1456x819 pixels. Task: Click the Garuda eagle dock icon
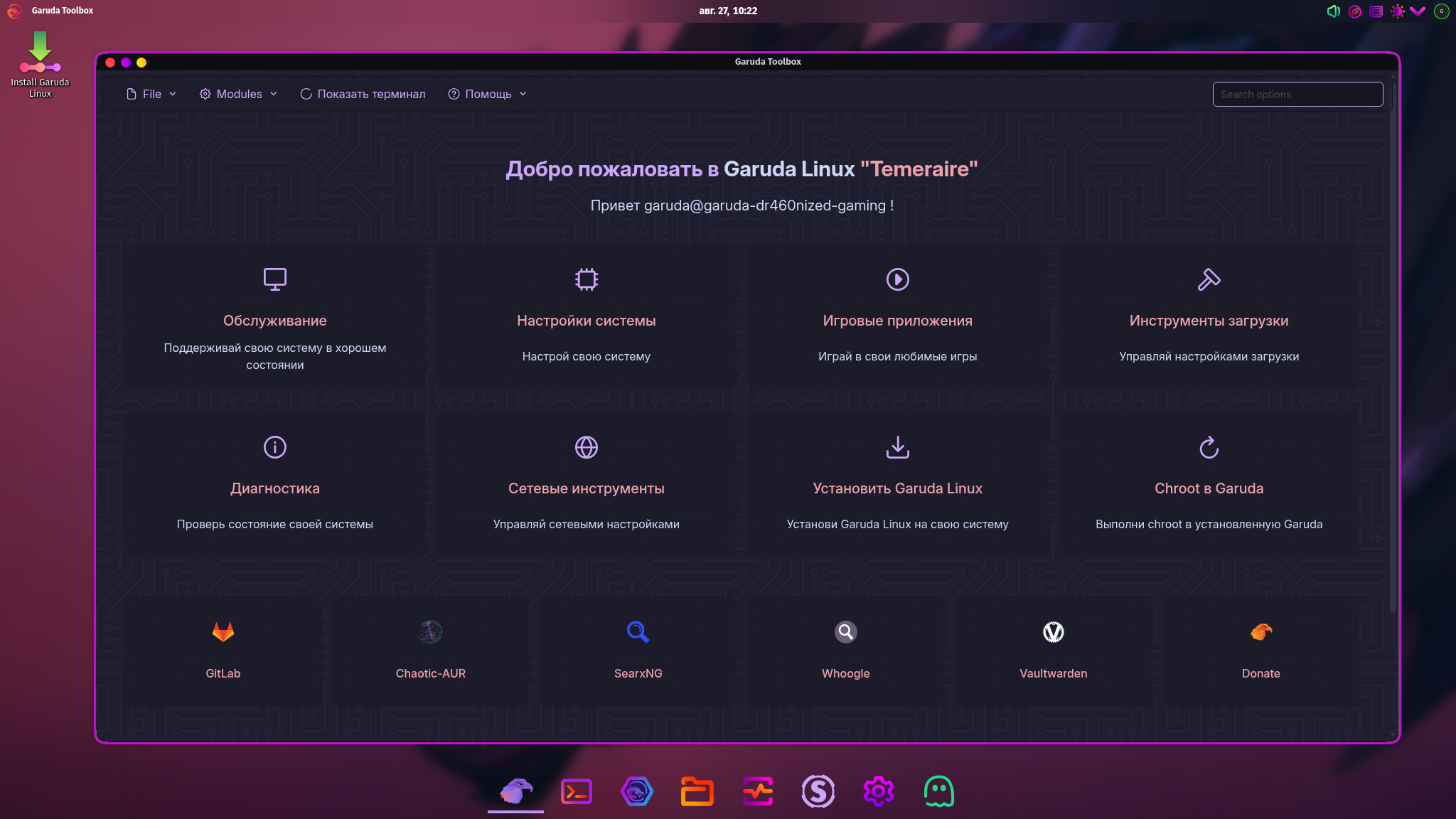(x=516, y=791)
